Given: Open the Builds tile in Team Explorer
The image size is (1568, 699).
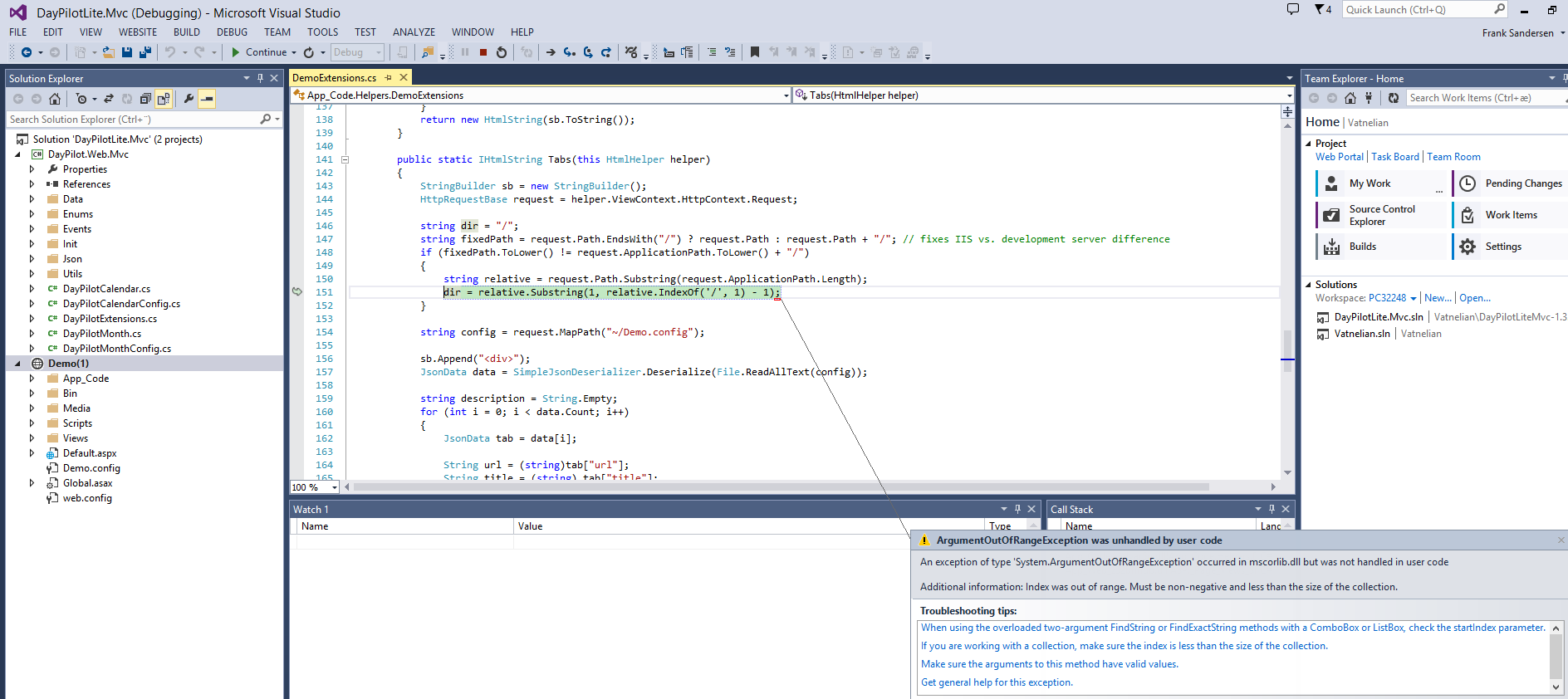Looking at the screenshot, I should click(x=1380, y=247).
